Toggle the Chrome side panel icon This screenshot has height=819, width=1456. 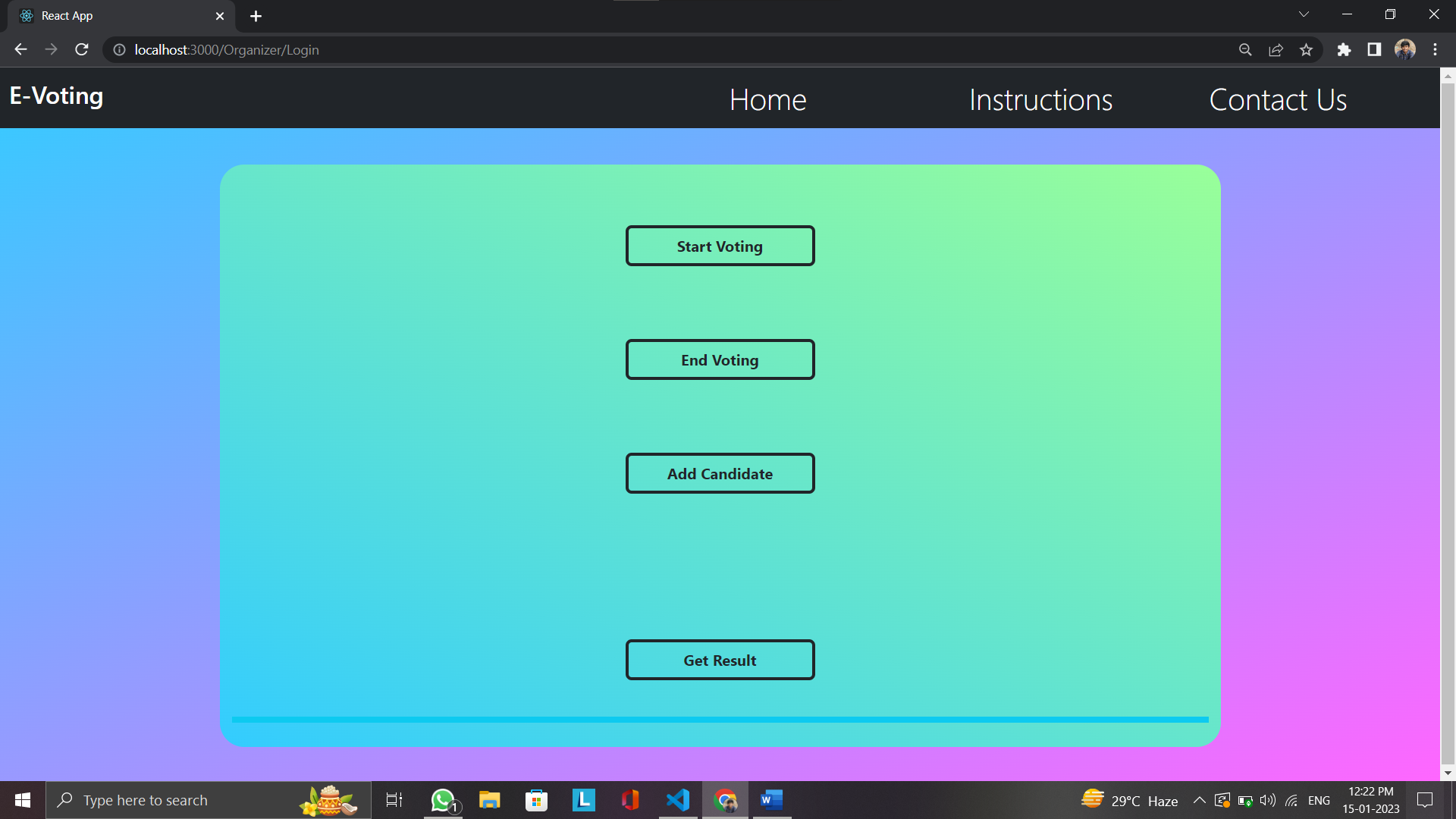[x=1374, y=50]
